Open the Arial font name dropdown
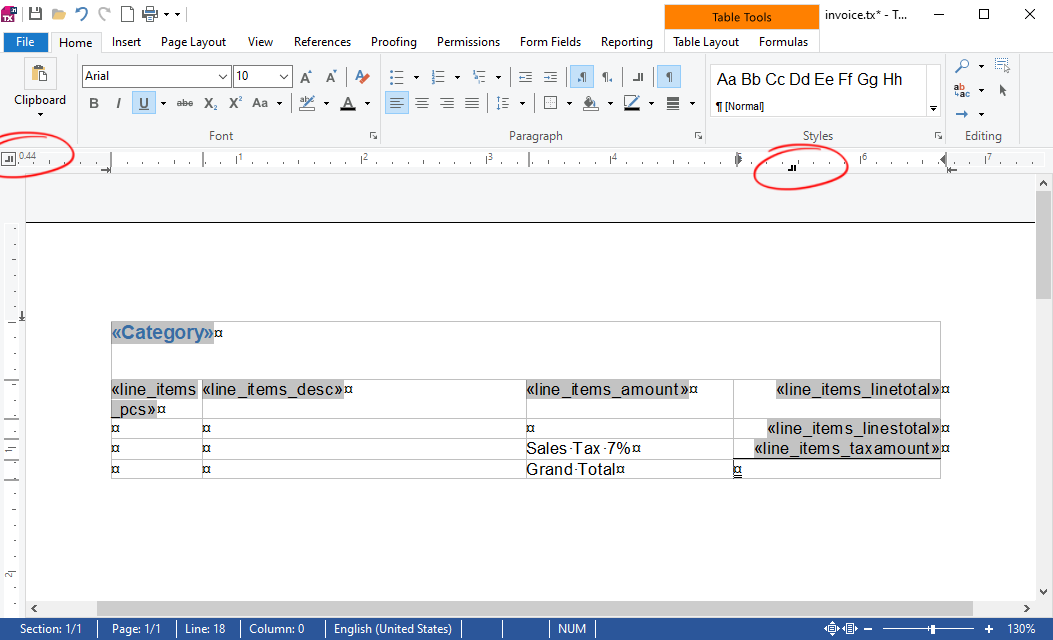The image size is (1053, 640). click(223, 77)
